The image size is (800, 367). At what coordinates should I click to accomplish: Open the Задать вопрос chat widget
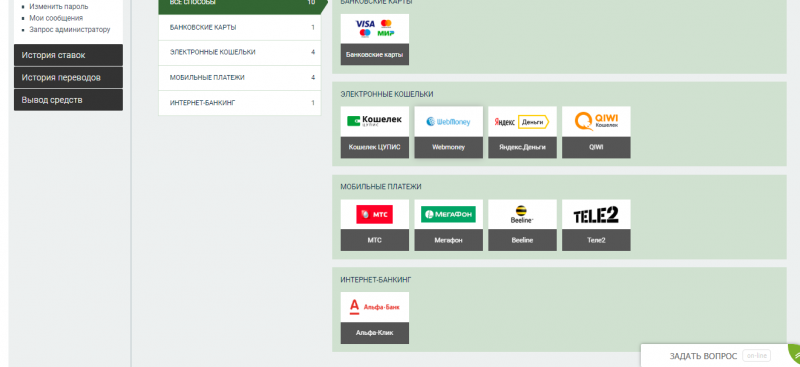720,356
